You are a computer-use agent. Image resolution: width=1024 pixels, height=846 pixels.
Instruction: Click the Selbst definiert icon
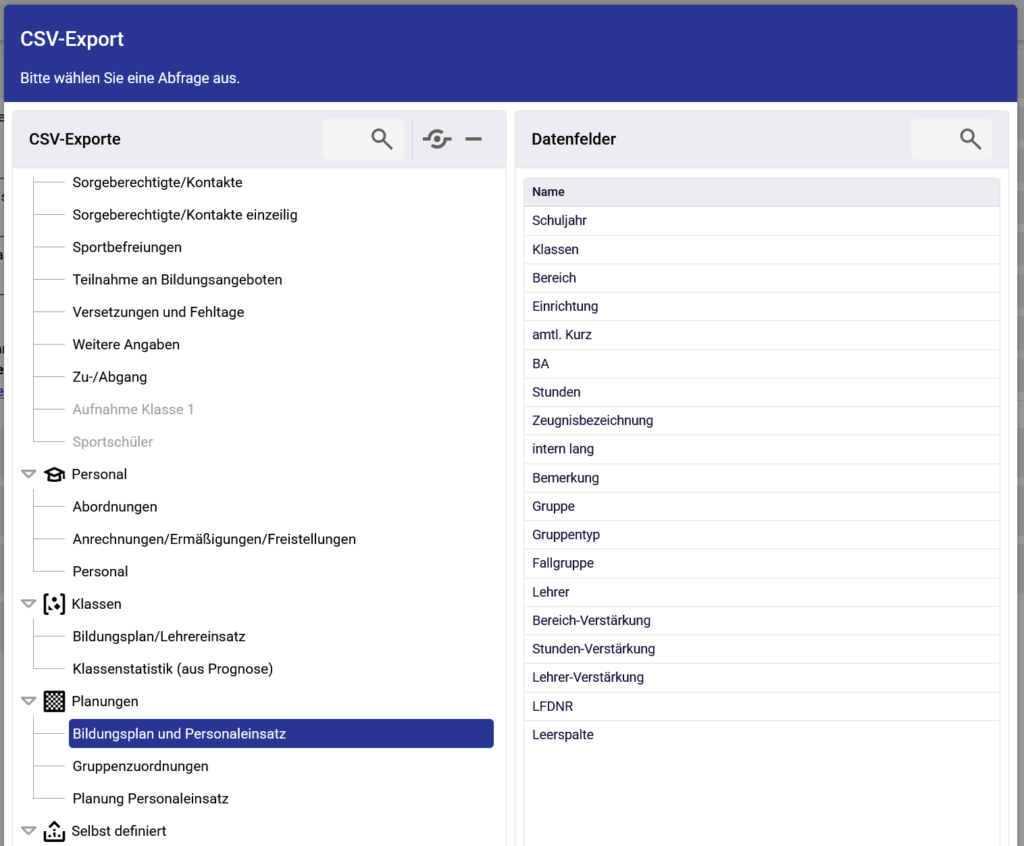[54, 831]
